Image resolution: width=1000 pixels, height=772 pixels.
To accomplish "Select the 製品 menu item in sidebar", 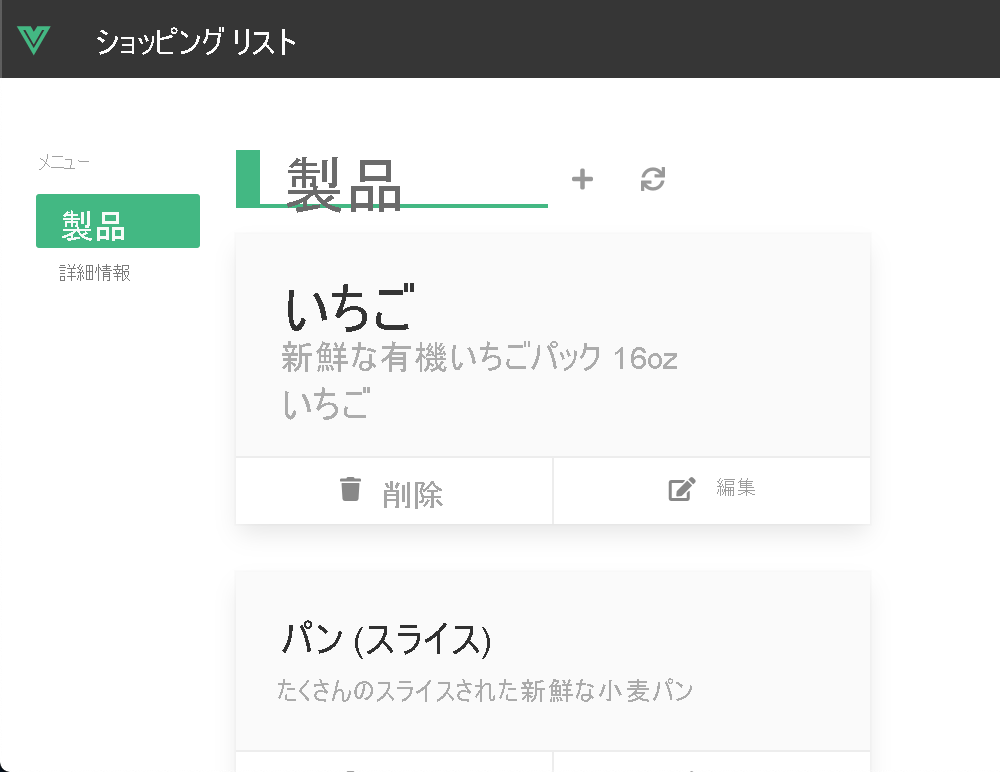I will (x=118, y=221).
